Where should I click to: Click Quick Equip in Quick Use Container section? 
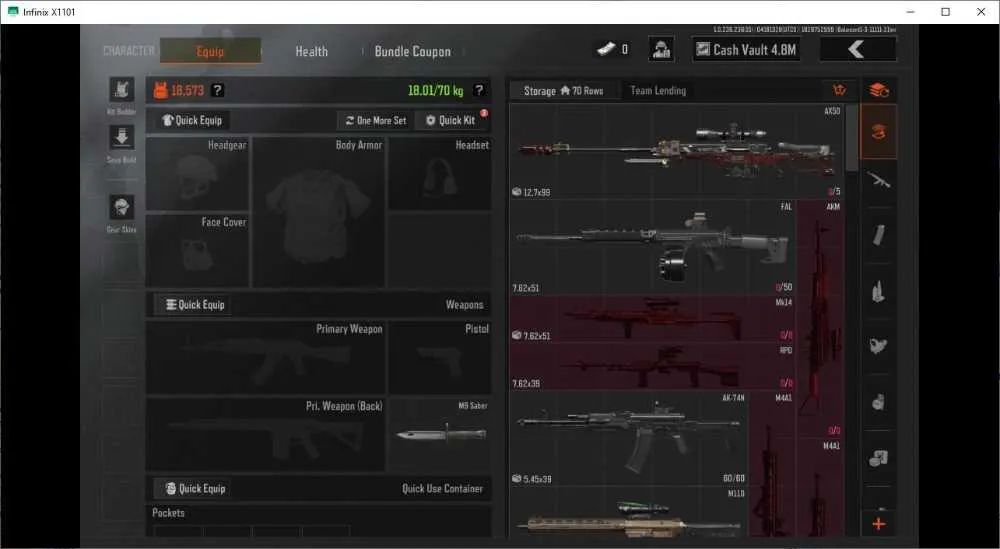point(195,488)
